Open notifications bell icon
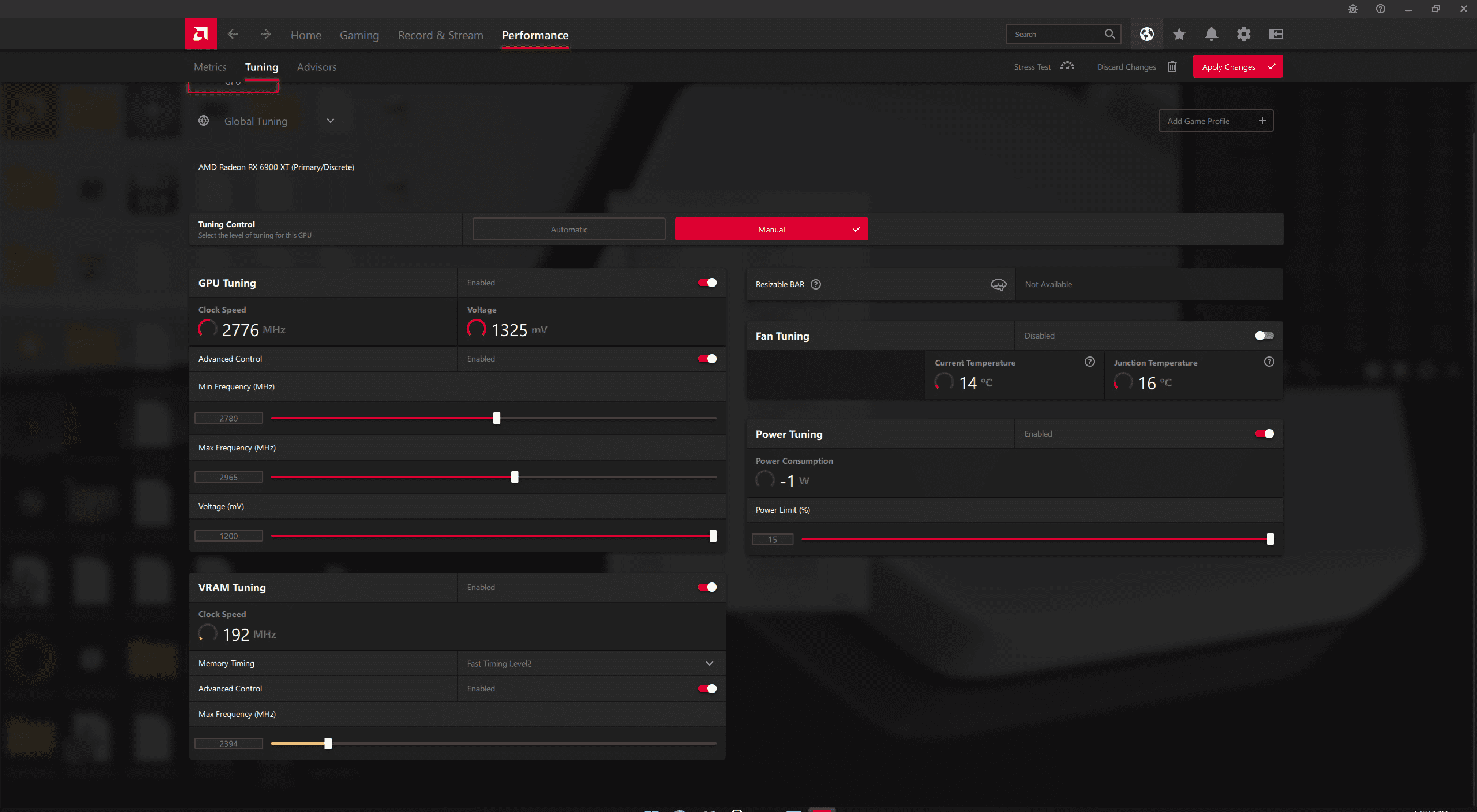Image resolution: width=1477 pixels, height=812 pixels. 1212,34
